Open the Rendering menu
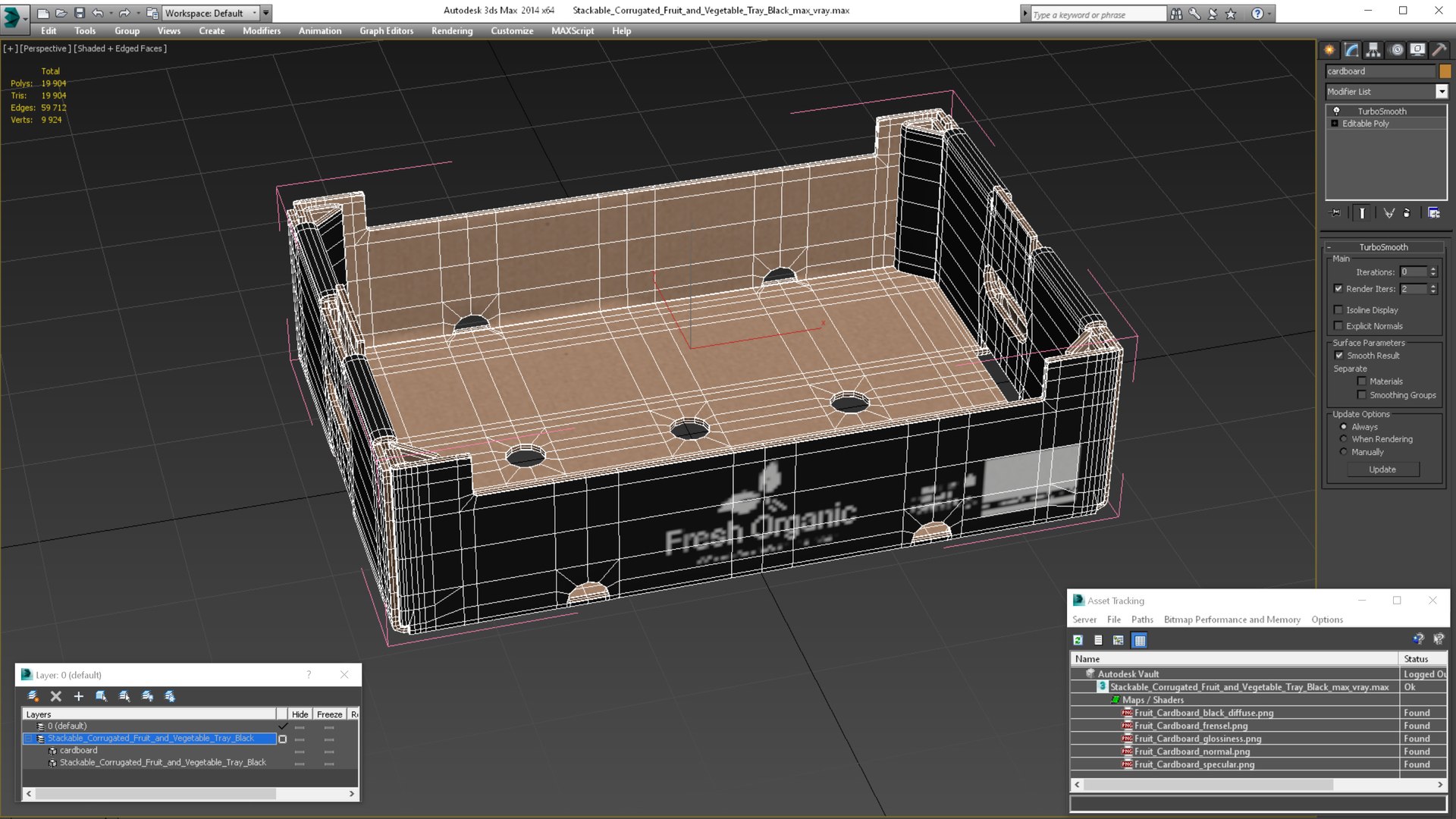The image size is (1456, 819). coord(451,31)
